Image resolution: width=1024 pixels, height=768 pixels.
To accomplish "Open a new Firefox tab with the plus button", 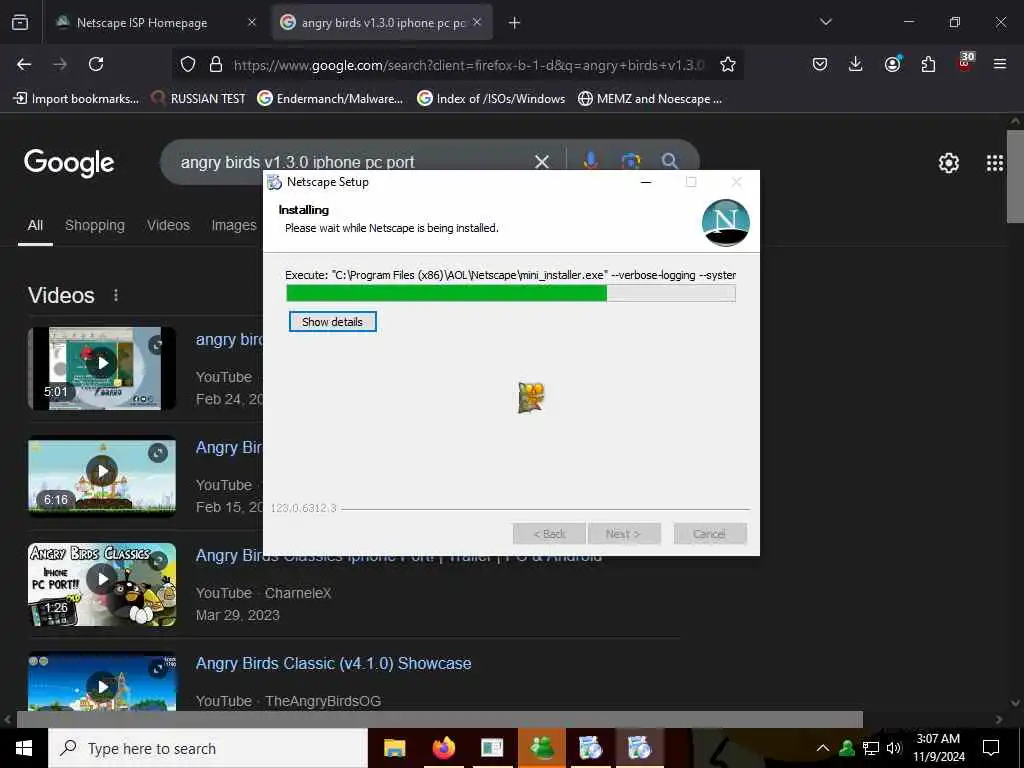I will click(x=514, y=23).
